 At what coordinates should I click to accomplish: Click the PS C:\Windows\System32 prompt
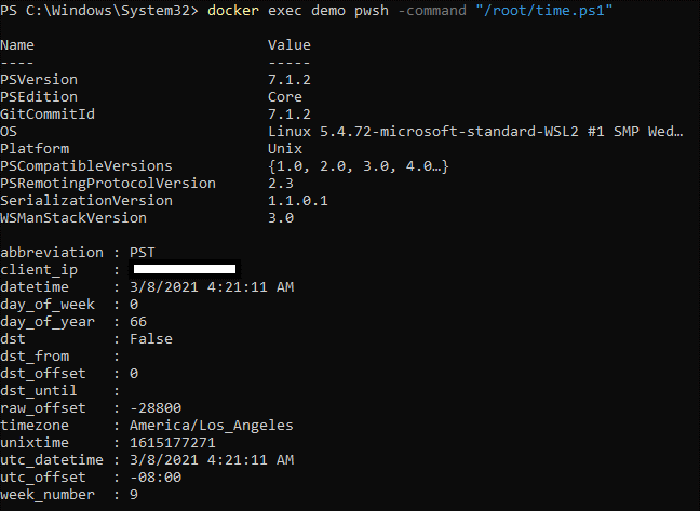98,10
